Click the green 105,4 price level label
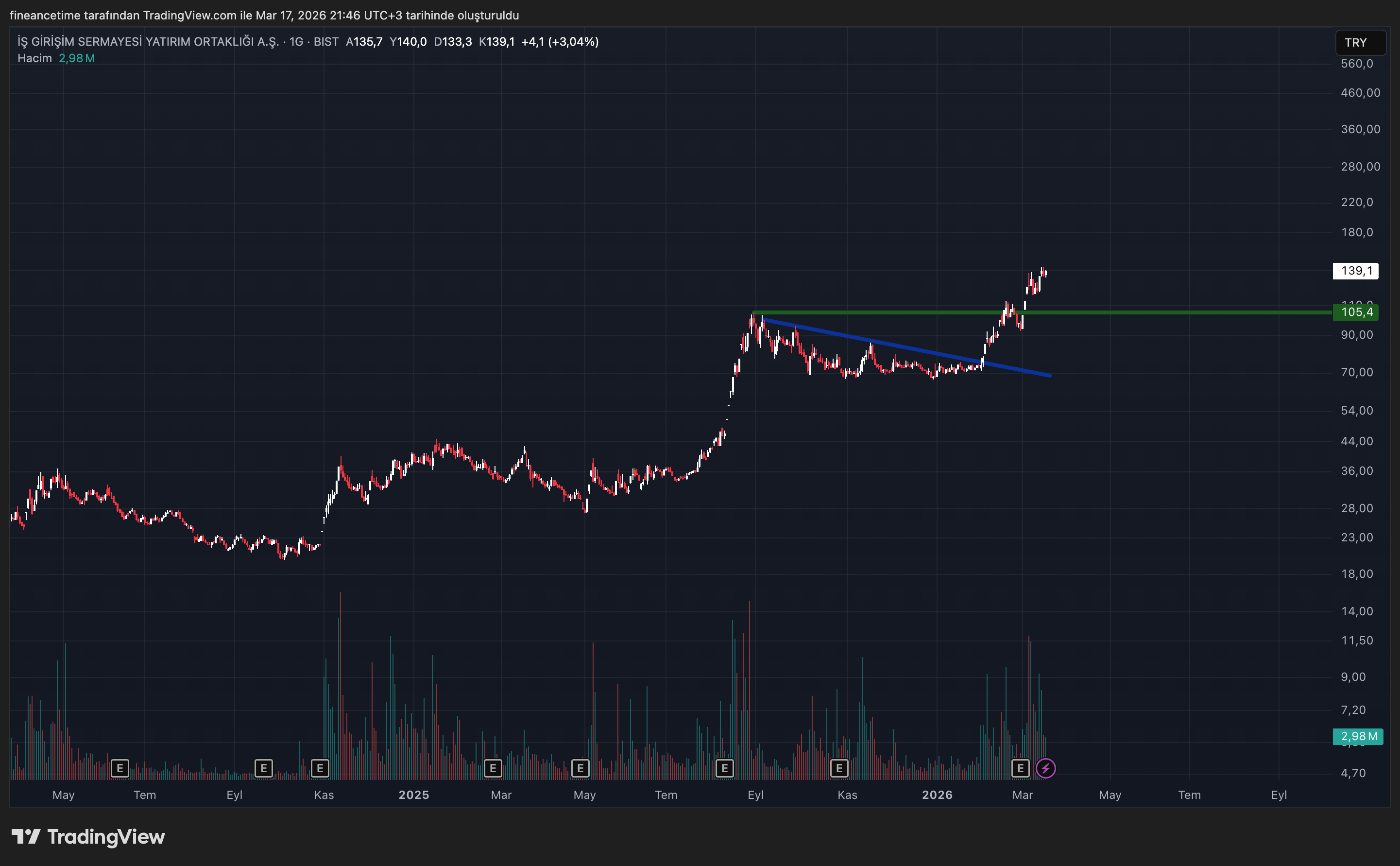This screenshot has width=1400, height=866. [1355, 312]
